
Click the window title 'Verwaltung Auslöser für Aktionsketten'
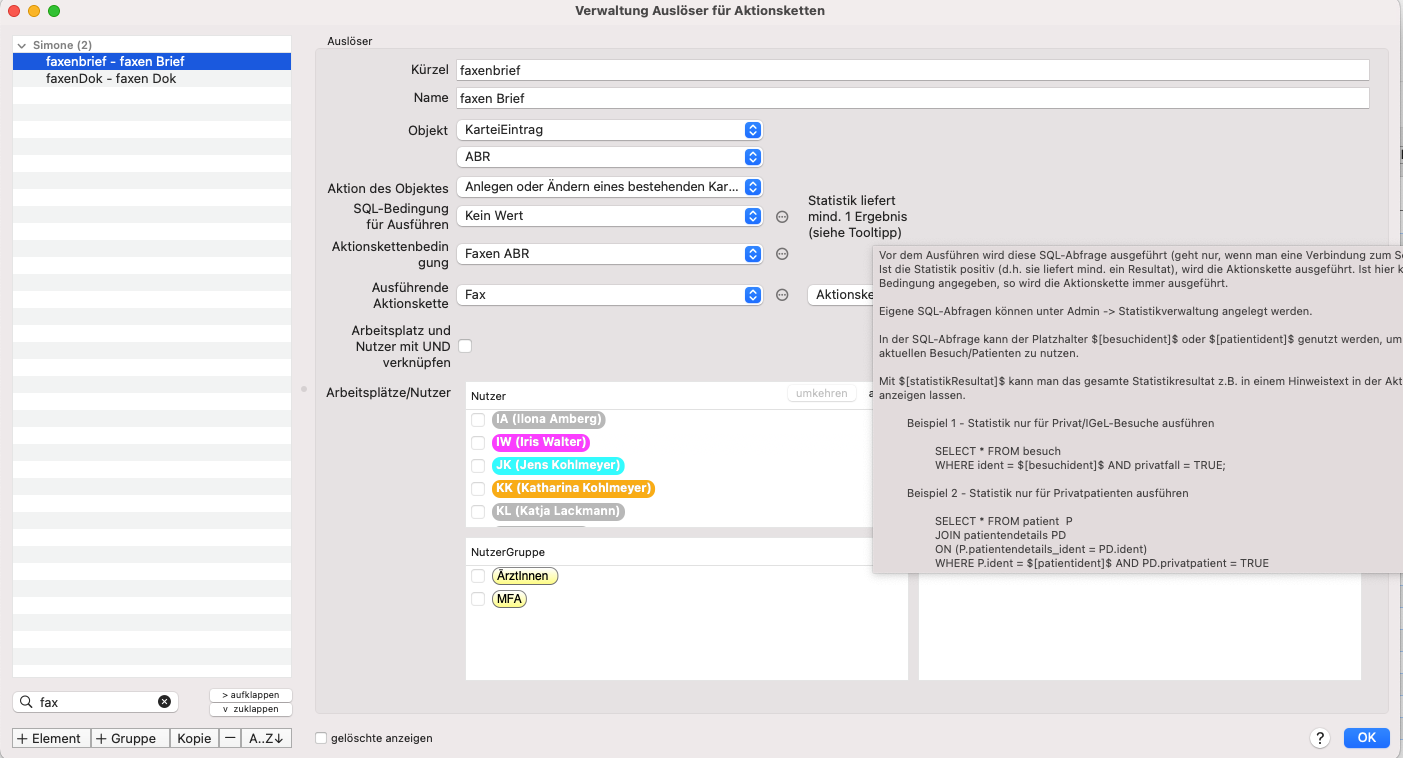[700, 10]
